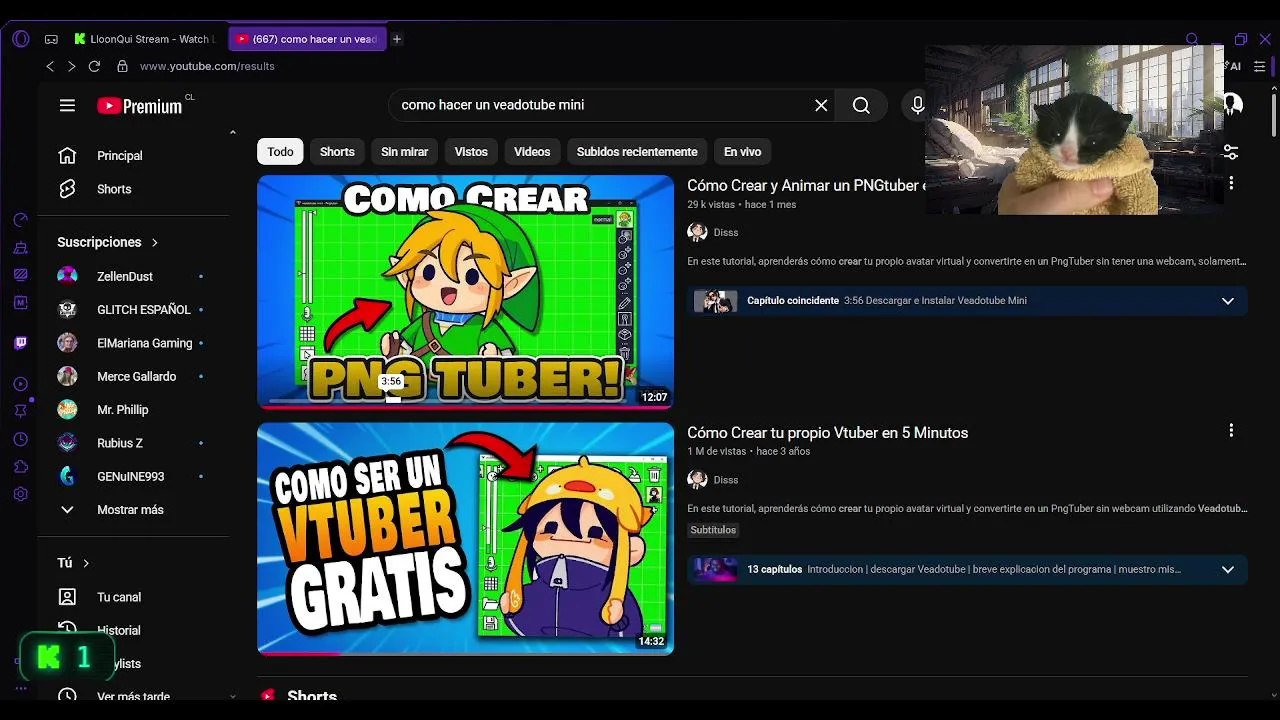
Task: Expand the 'Tú' section
Action: pyautogui.click(x=74, y=563)
